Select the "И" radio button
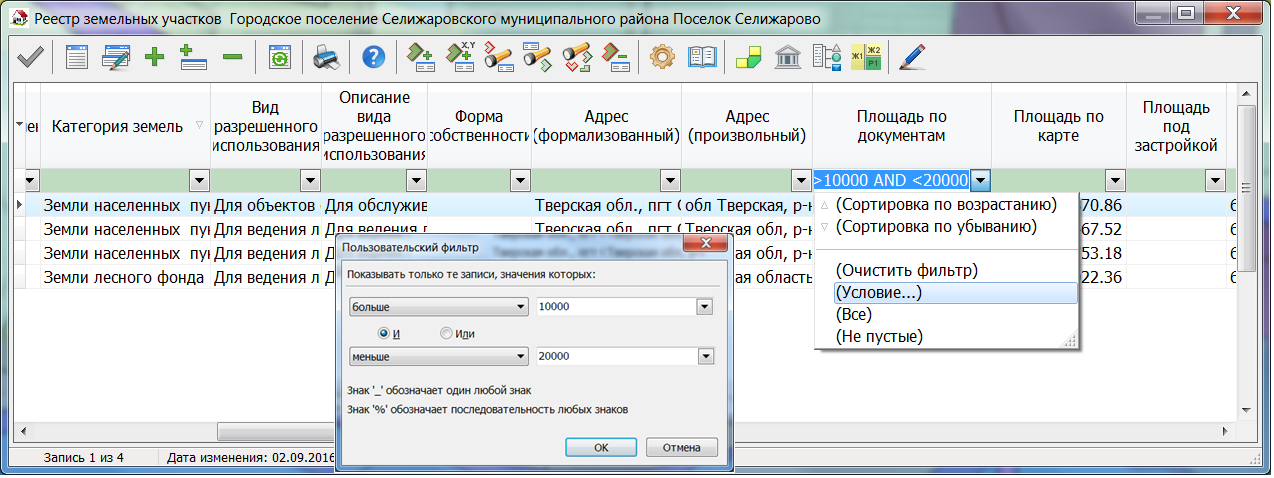Viewport: 1274px width, 478px height. coord(383,333)
